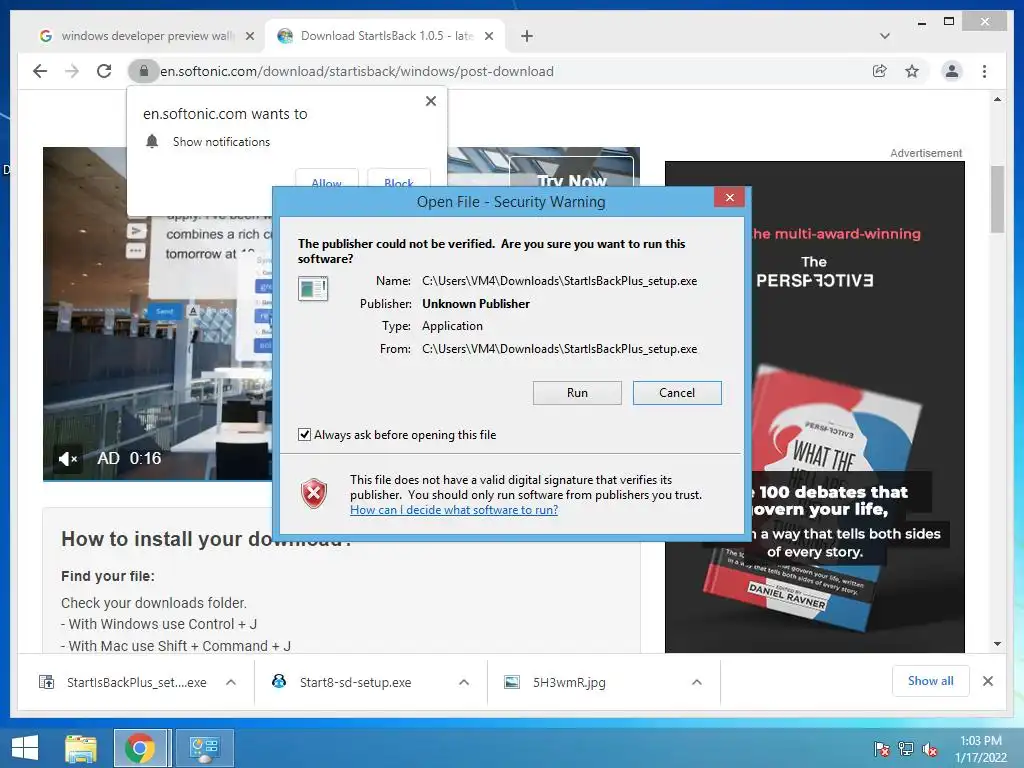Click the red shield warning icon
This screenshot has height=768, width=1024.
point(313,493)
